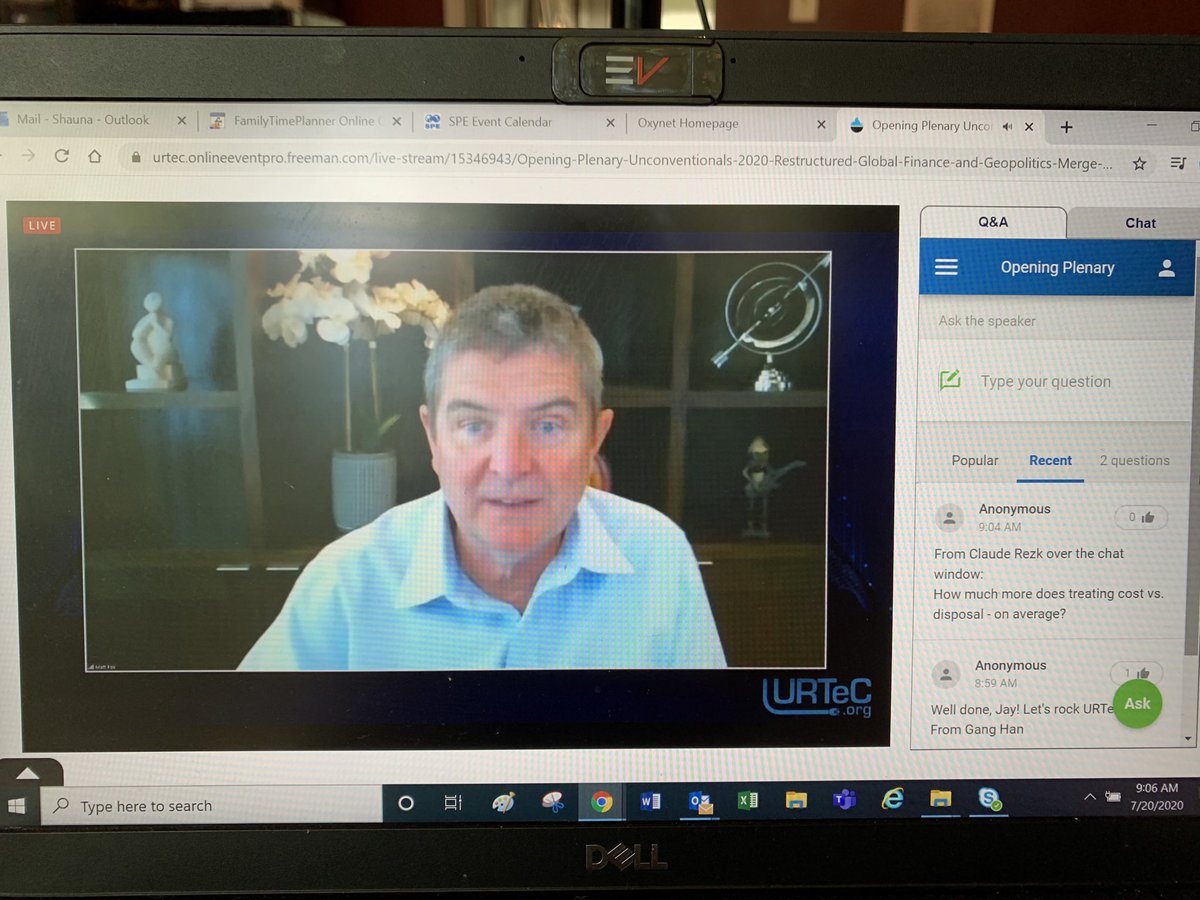1200x900 pixels.
Task: View site info via the padlock icon
Action: (137, 158)
